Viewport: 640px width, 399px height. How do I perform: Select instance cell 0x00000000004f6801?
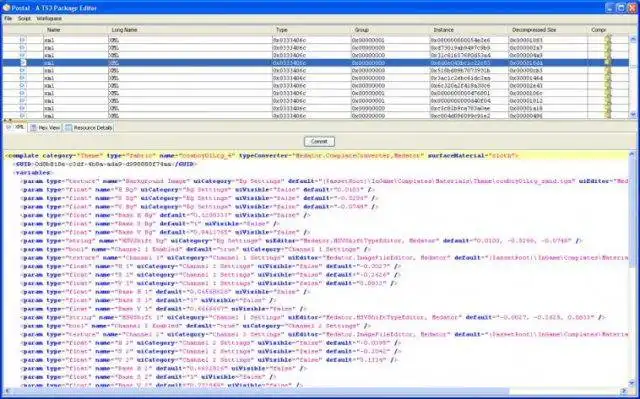pyautogui.click(x=469, y=93)
